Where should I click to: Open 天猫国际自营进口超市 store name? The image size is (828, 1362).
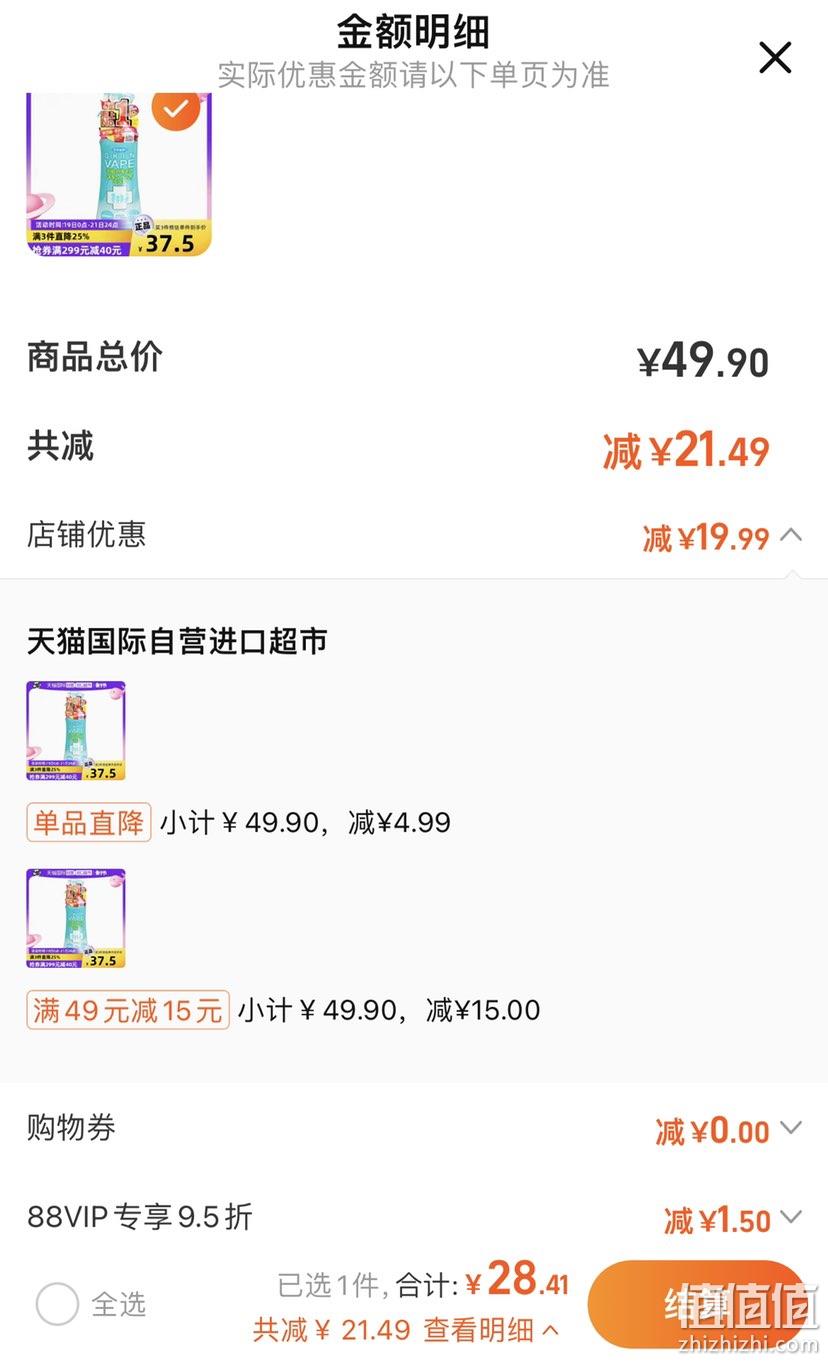click(177, 641)
